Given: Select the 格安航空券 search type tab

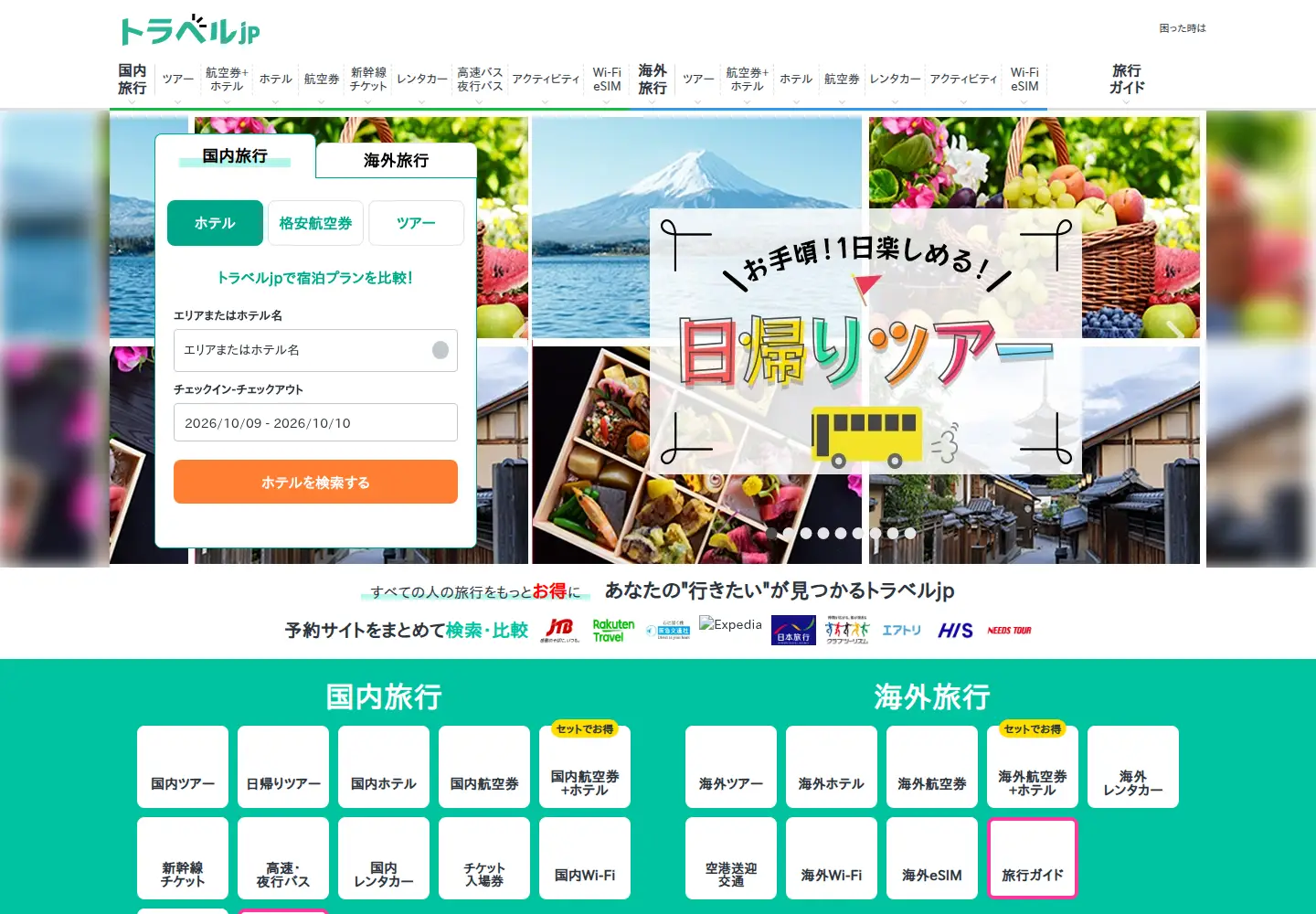Looking at the screenshot, I should pos(315,223).
